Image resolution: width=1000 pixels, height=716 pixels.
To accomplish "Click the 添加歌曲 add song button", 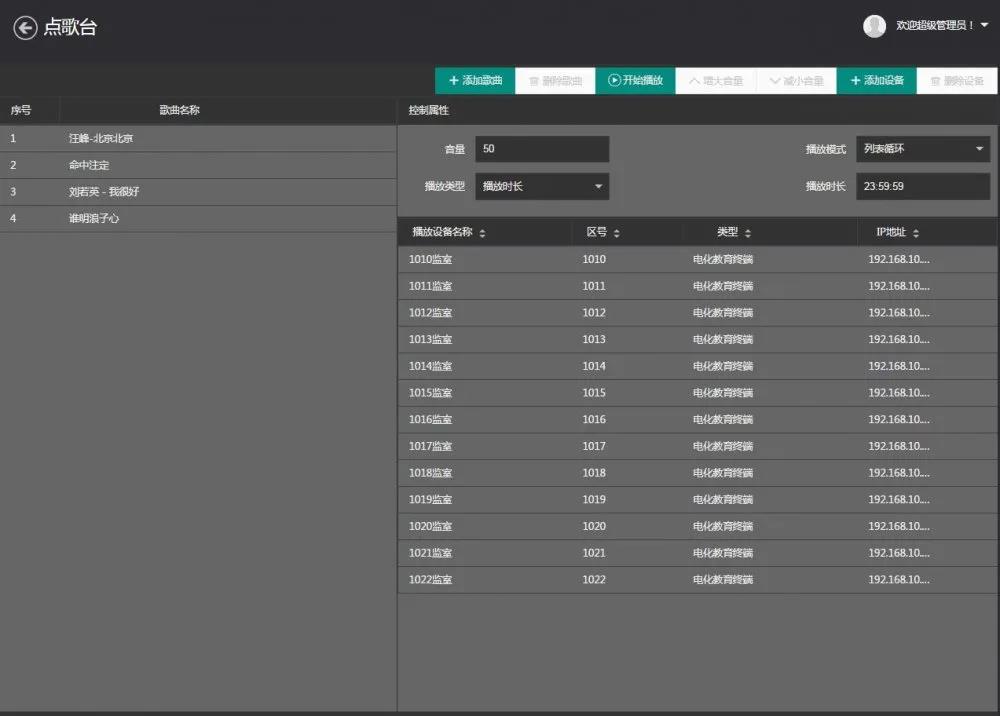I will click(x=475, y=81).
